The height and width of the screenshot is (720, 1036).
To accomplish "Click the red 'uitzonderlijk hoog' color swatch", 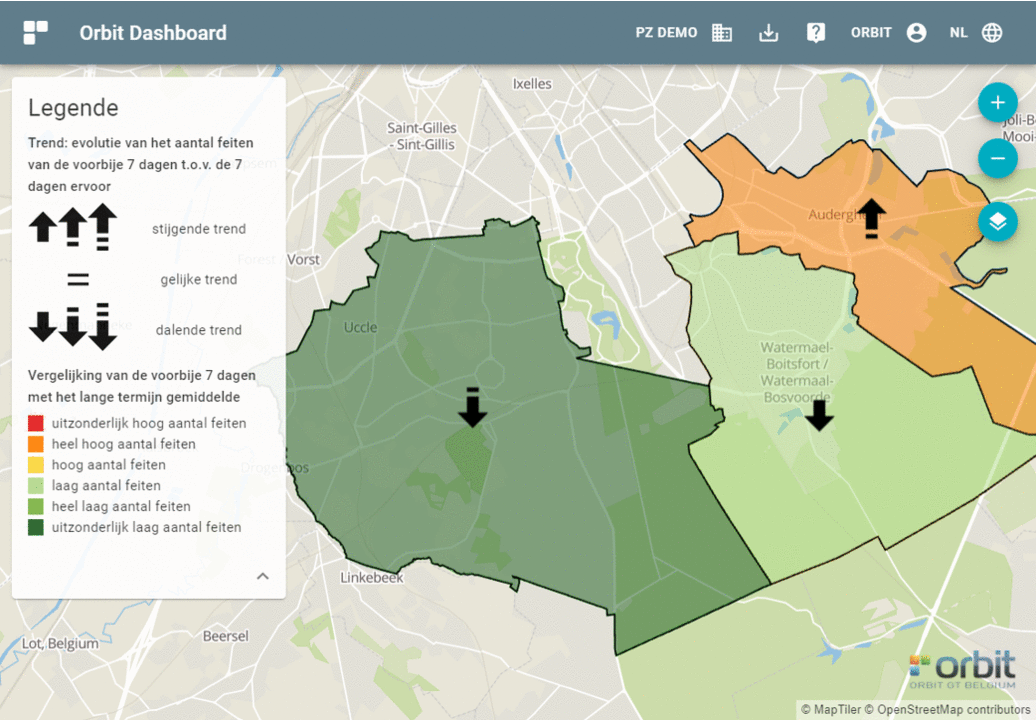I will 36,424.
